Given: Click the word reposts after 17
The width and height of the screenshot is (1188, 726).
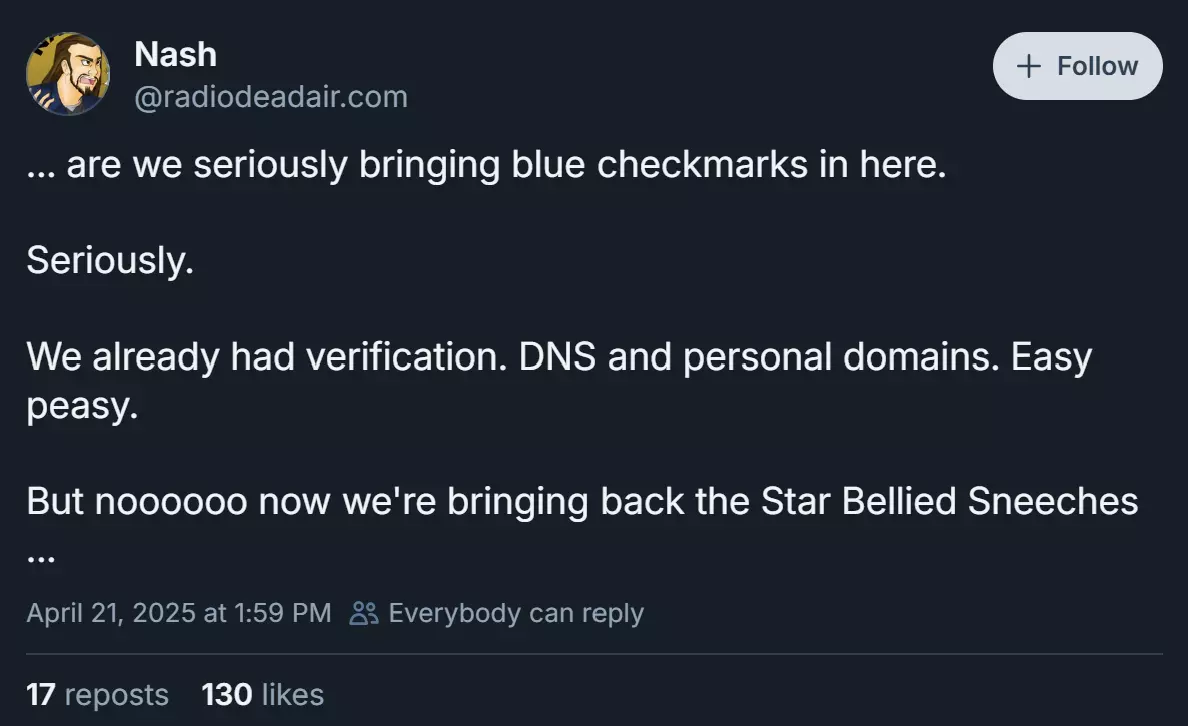Looking at the screenshot, I should (117, 695).
